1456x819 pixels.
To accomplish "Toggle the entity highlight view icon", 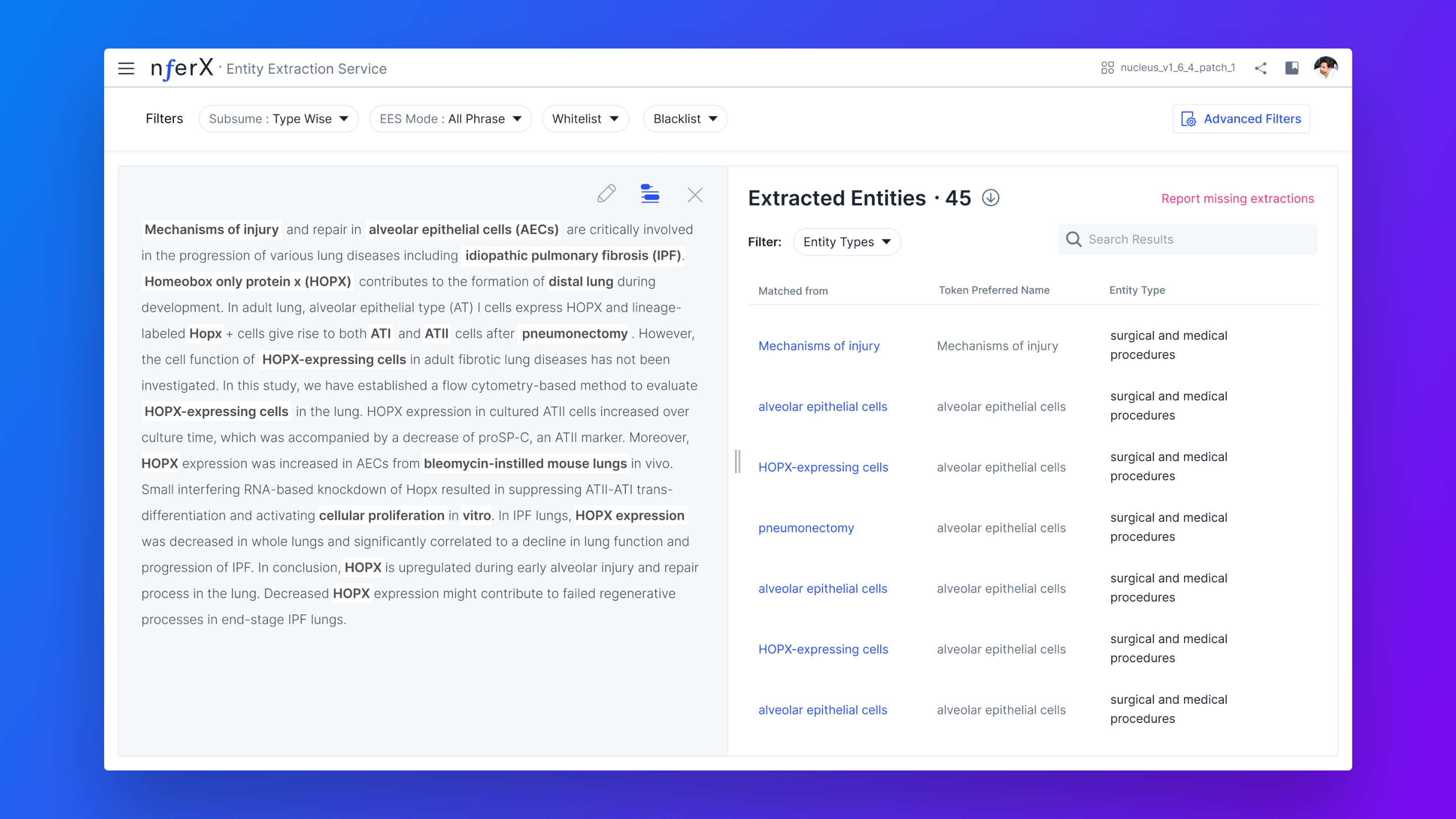I will pos(650,194).
